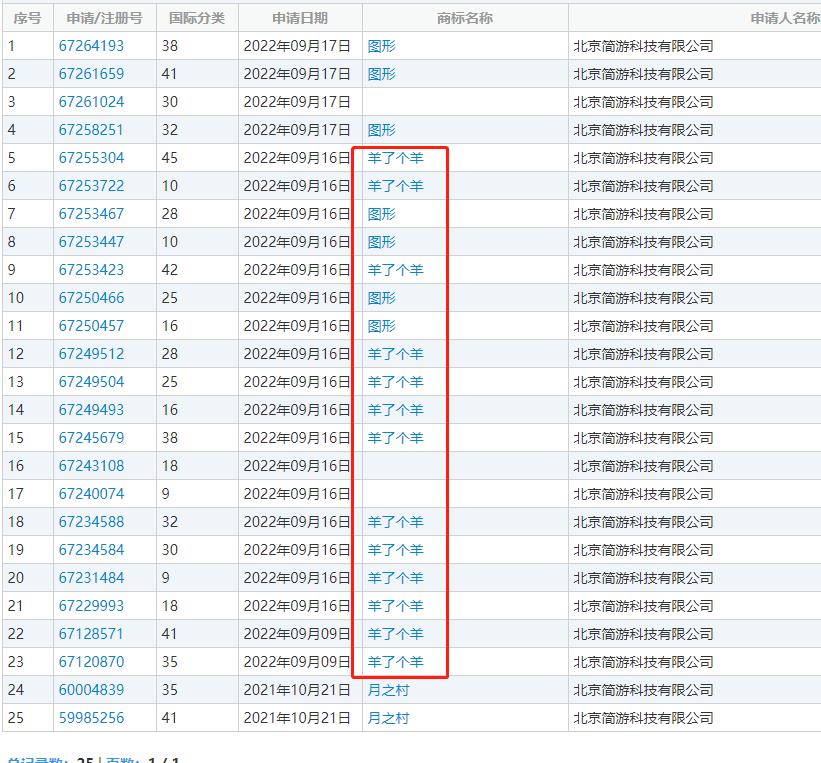Click 羊了个羊 trademark in row 21

(x=395, y=606)
